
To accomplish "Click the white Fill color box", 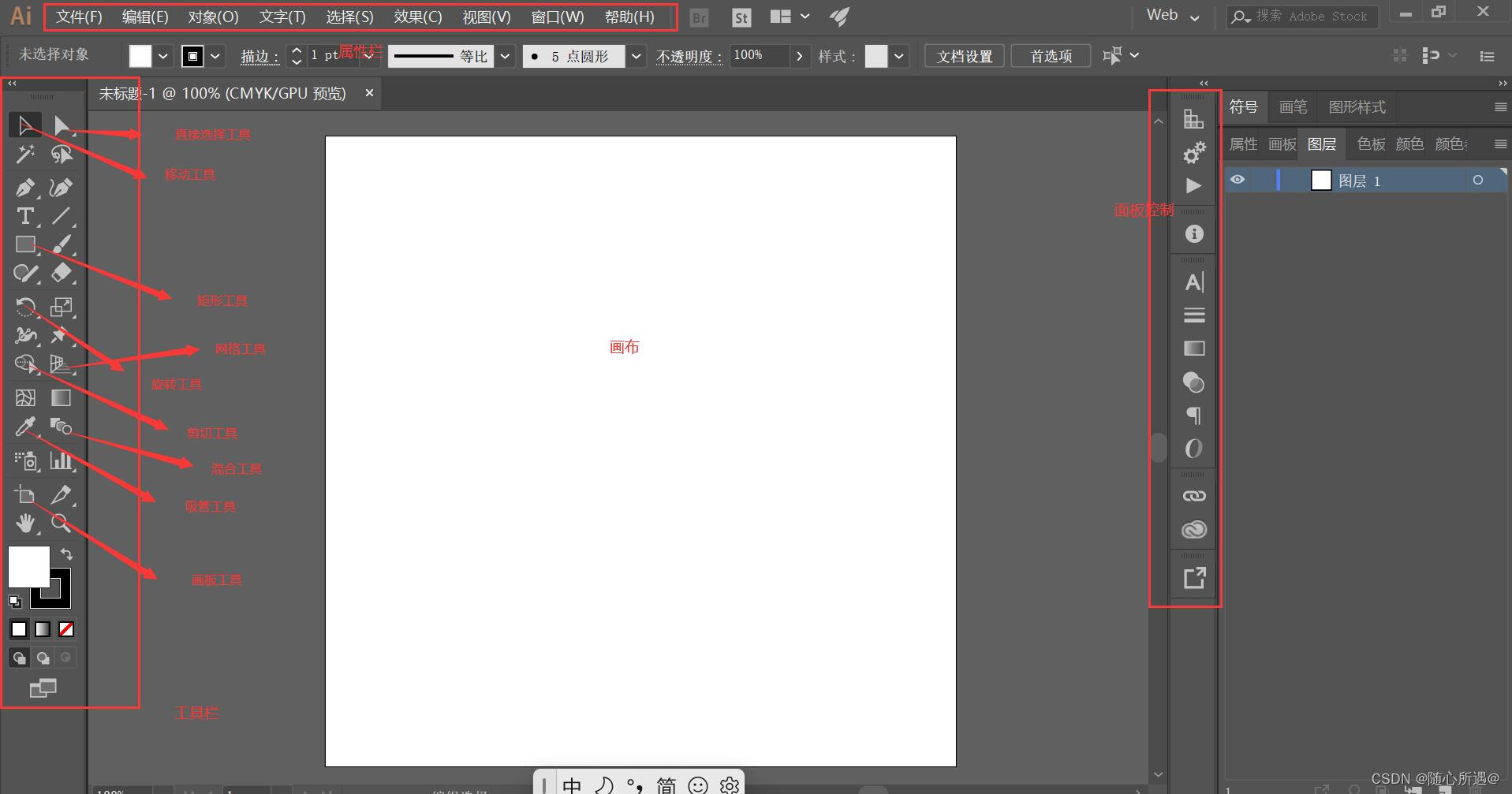I will click(28, 566).
